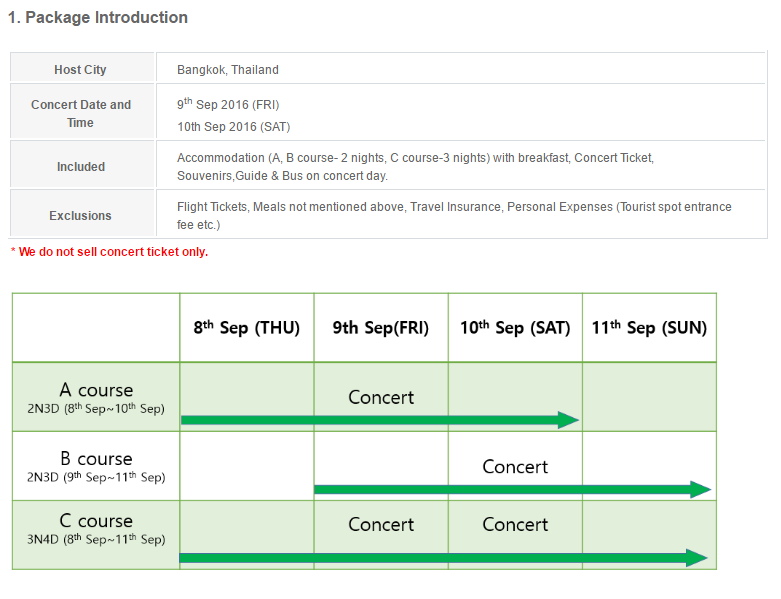Select the "10th Sep 2016 (SAT)" date
The width and height of the screenshot is (781, 599).
click(x=234, y=127)
